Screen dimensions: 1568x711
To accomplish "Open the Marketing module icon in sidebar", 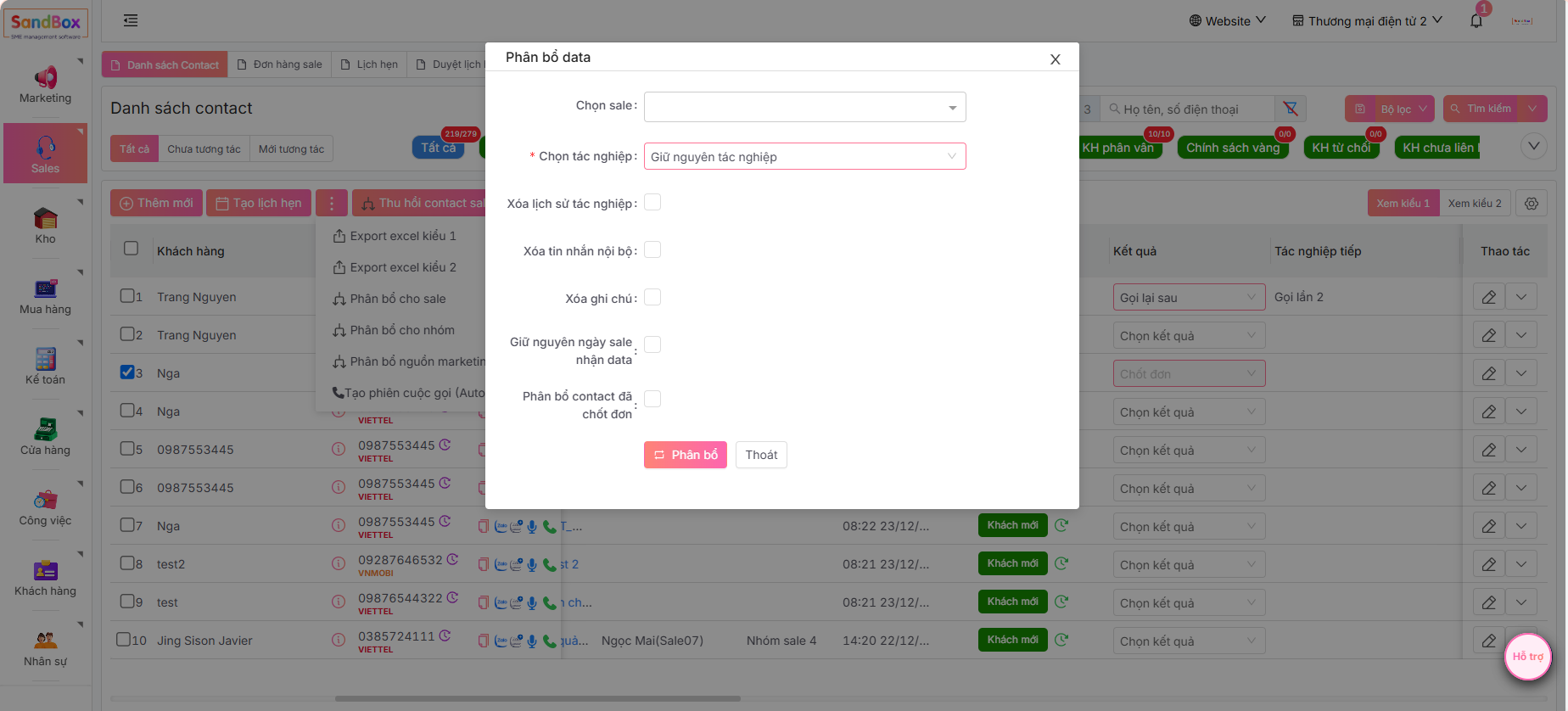I will [46, 78].
